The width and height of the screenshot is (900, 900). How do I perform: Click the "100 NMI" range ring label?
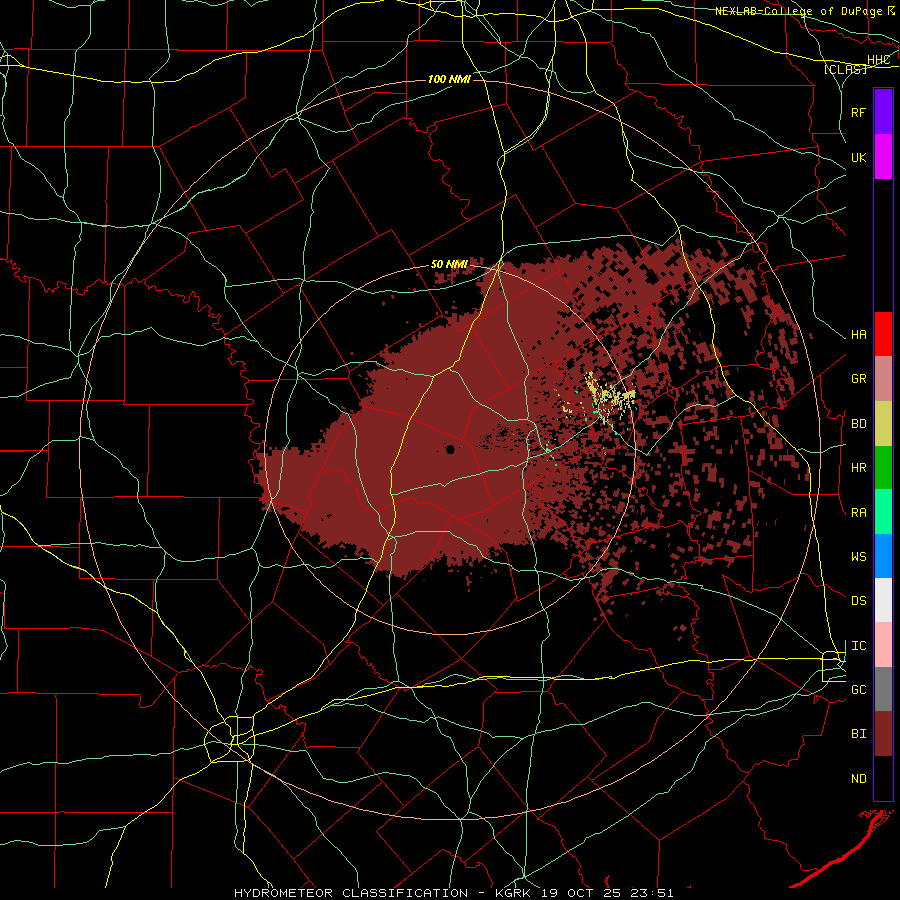coord(449,79)
